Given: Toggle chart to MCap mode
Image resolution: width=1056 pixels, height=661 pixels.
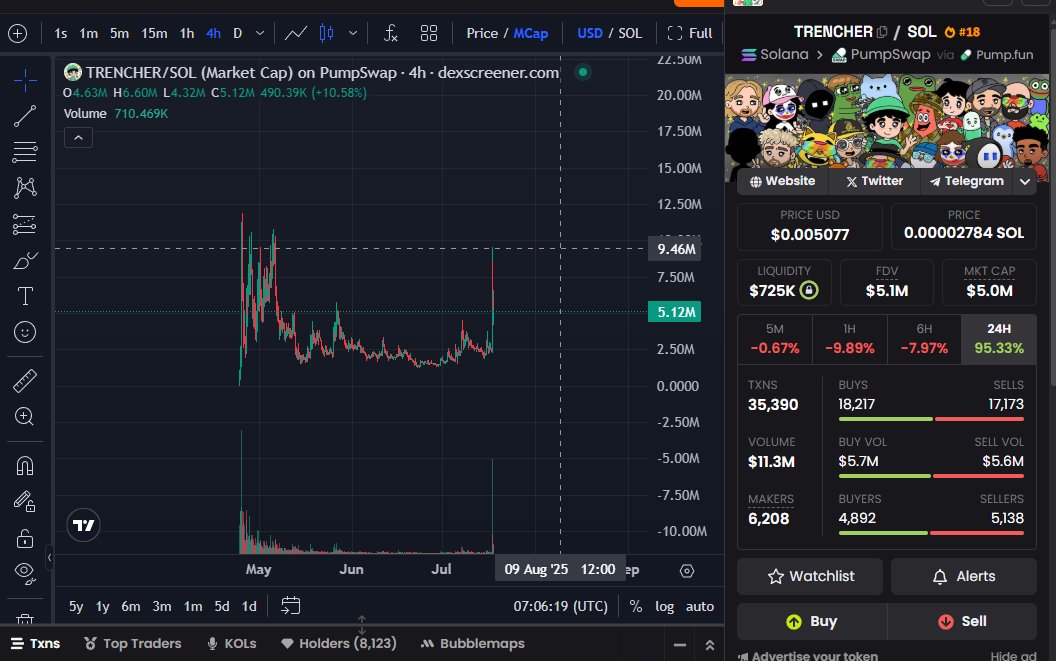Looking at the screenshot, I should point(531,33).
